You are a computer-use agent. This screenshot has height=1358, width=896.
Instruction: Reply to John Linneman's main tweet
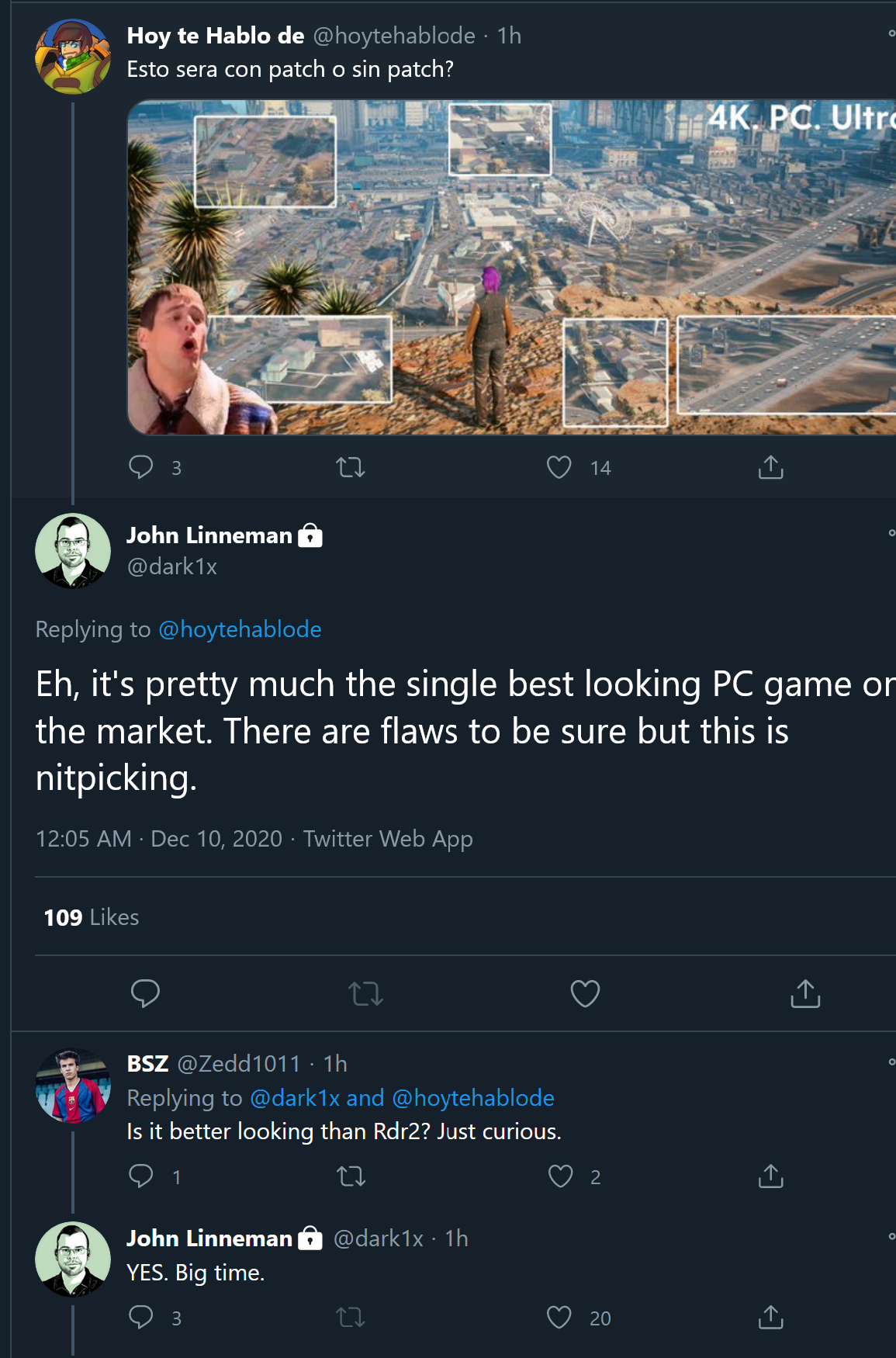[x=145, y=993]
